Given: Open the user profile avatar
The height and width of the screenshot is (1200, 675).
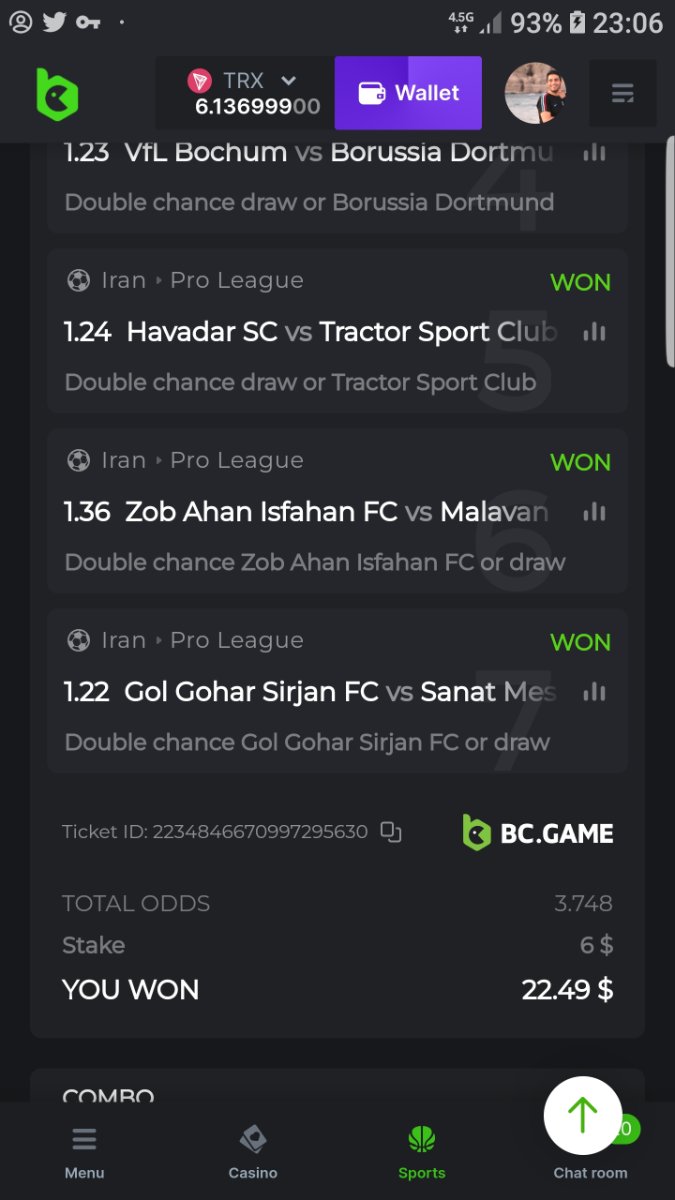Looking at the screenshot, I should (x=536, y=93).
